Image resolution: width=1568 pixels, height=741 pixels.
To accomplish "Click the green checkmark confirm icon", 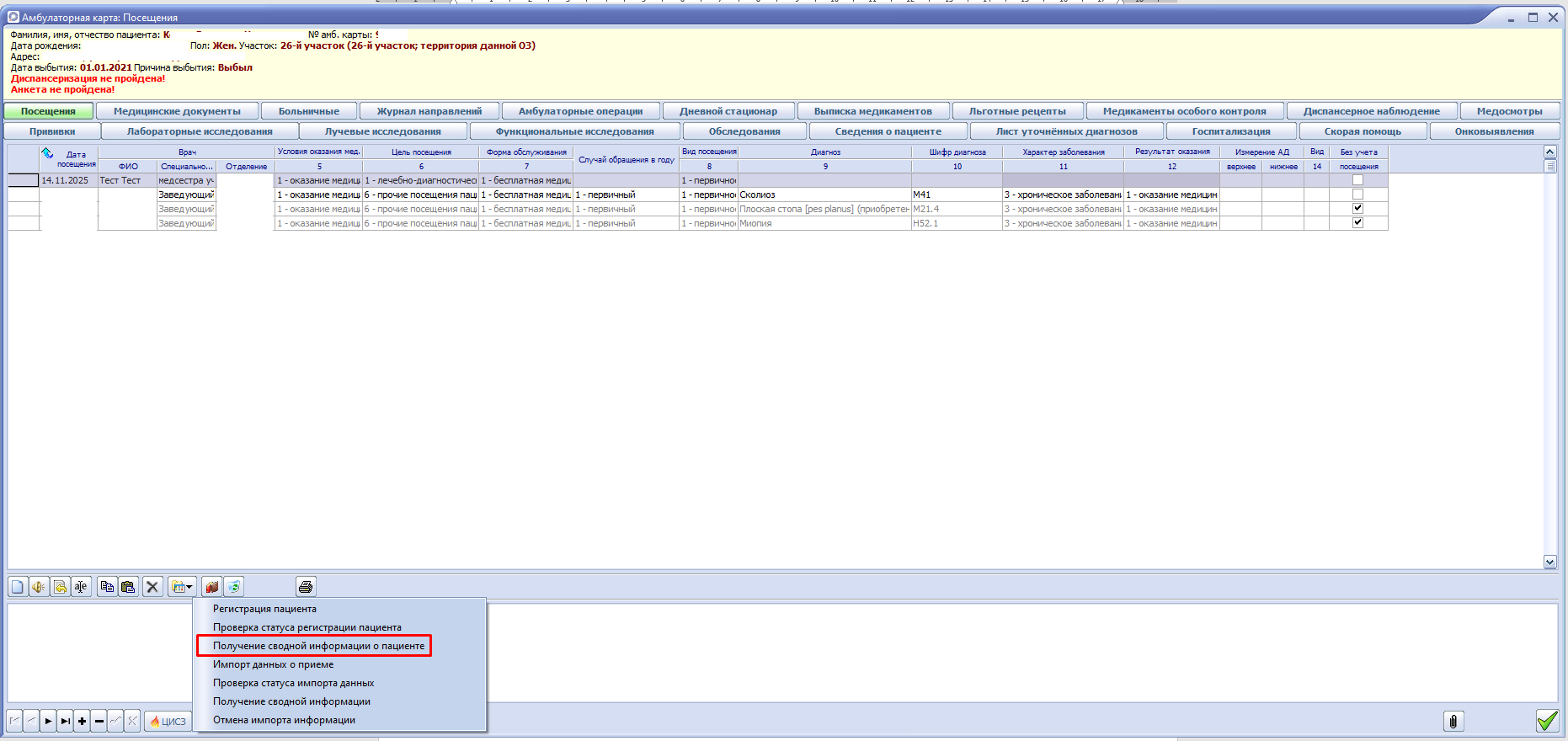I will click(x=1547, y=721).
